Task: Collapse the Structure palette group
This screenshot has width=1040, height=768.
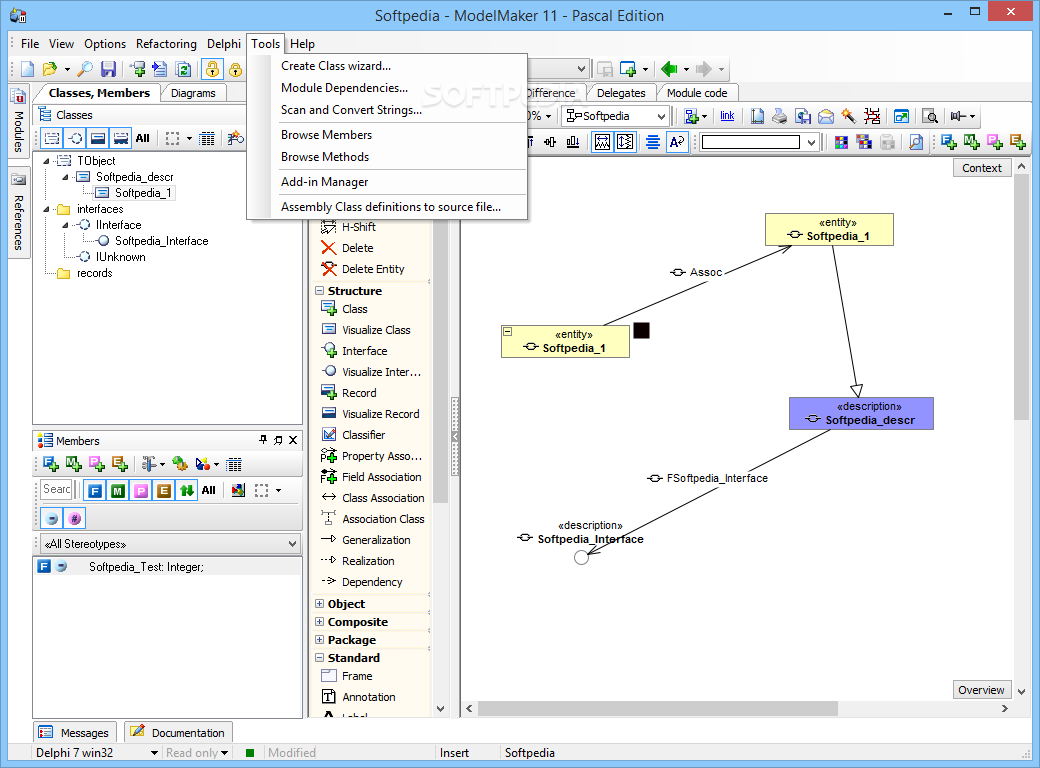Action: [x=320, y=290]
